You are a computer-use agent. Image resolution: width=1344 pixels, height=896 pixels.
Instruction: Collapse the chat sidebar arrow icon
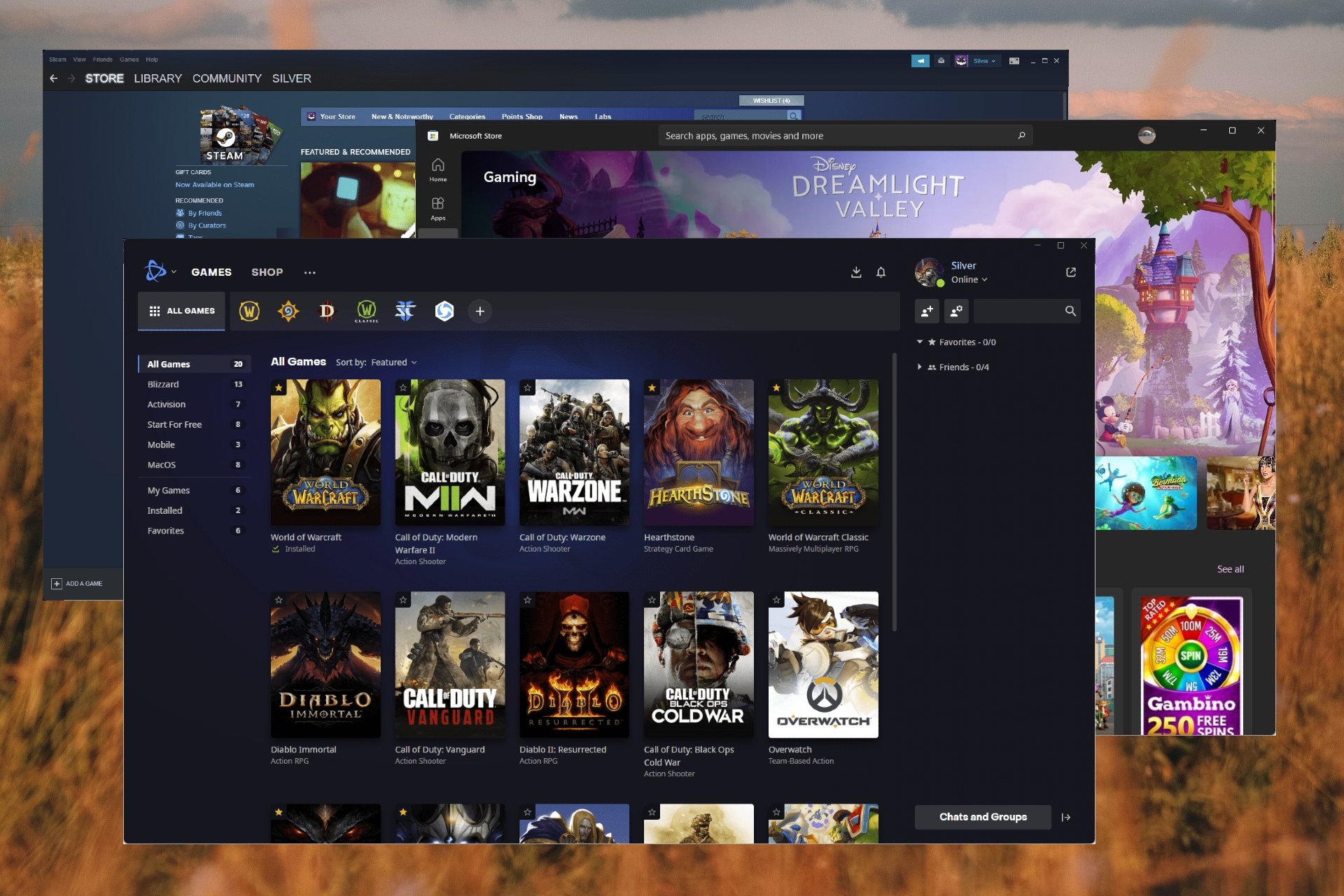[x=1066, y=817]
